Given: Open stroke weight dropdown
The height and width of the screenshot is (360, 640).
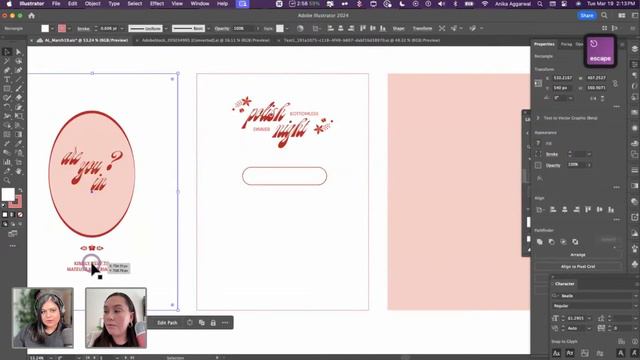Looking at the screenshot, I should pos(122,29).
